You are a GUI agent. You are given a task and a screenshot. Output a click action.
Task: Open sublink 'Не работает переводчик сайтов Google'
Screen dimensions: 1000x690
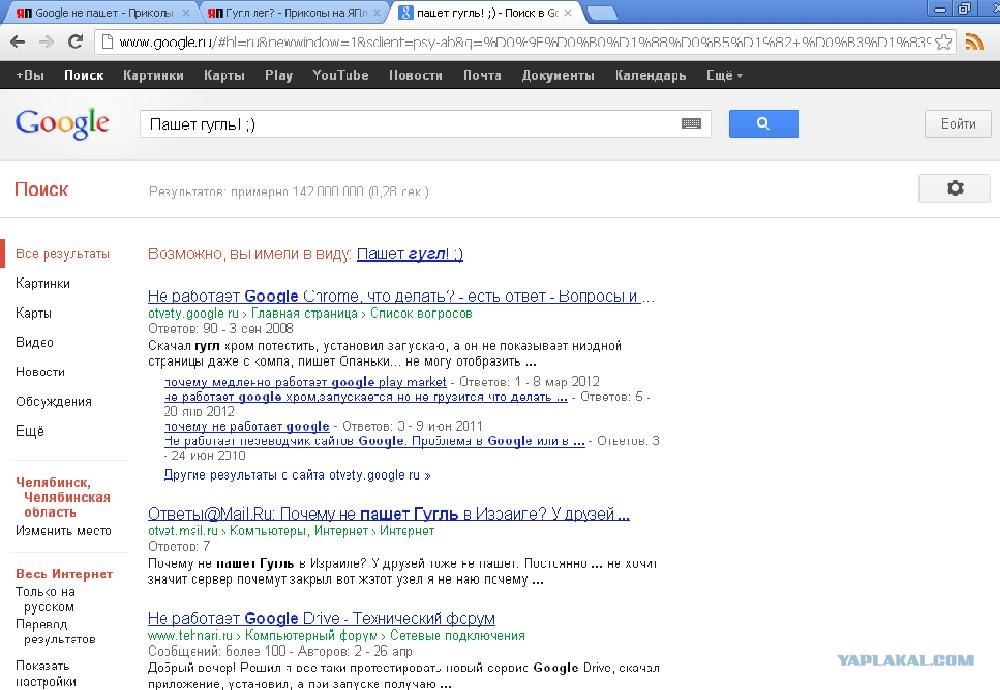point(374,441)
